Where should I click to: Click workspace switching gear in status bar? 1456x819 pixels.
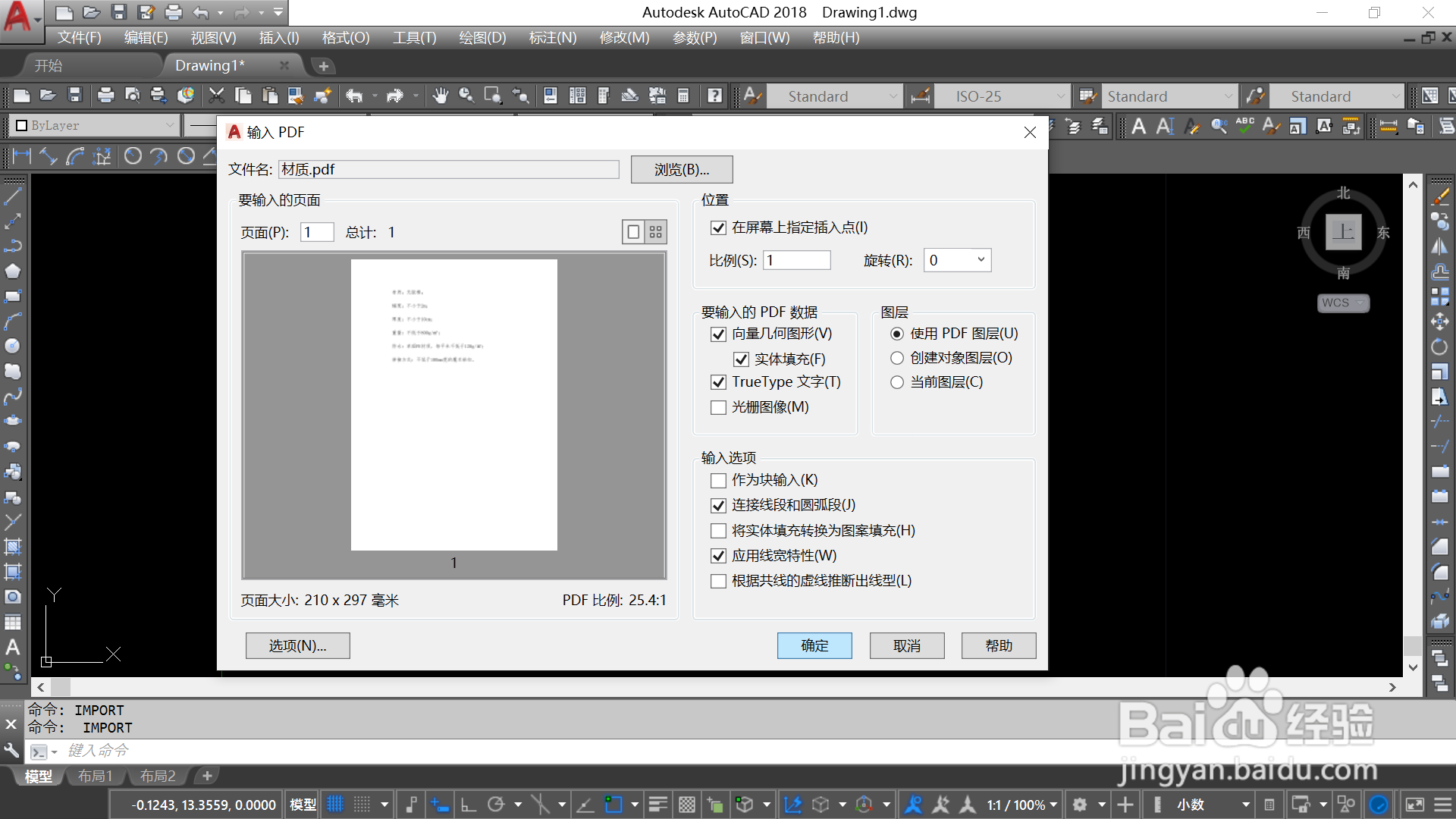(x=1080, y=805)
